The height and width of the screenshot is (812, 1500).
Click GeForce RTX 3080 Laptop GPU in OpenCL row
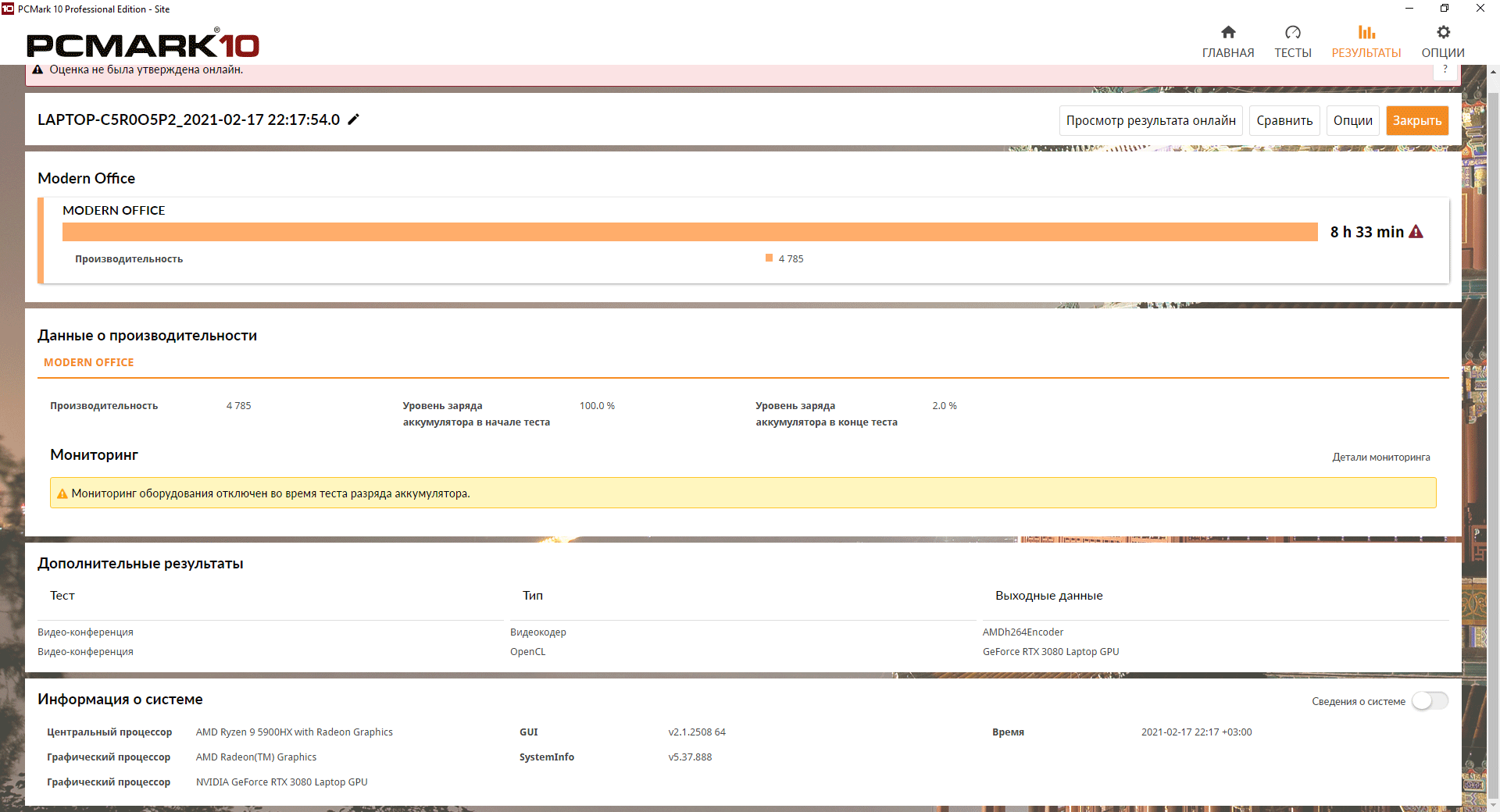click(x=1051, y=652)
